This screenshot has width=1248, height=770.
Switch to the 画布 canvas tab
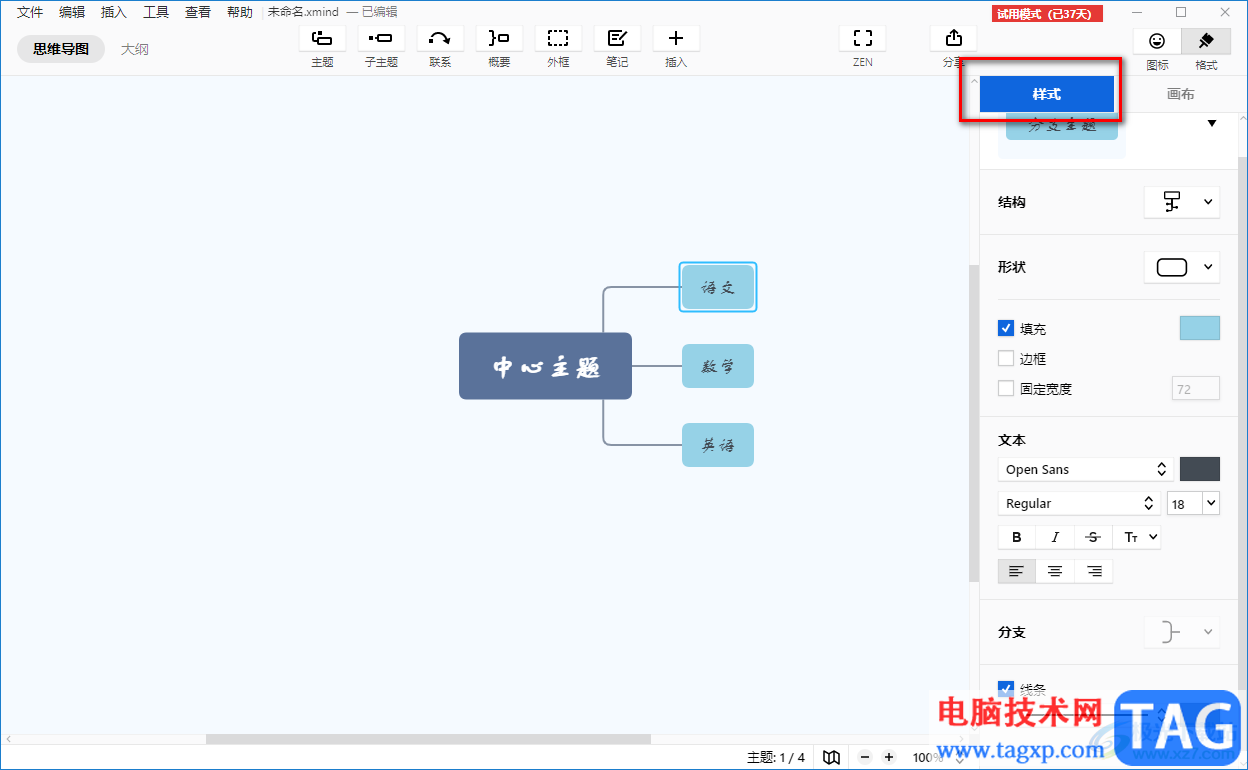click(1181, 94)
